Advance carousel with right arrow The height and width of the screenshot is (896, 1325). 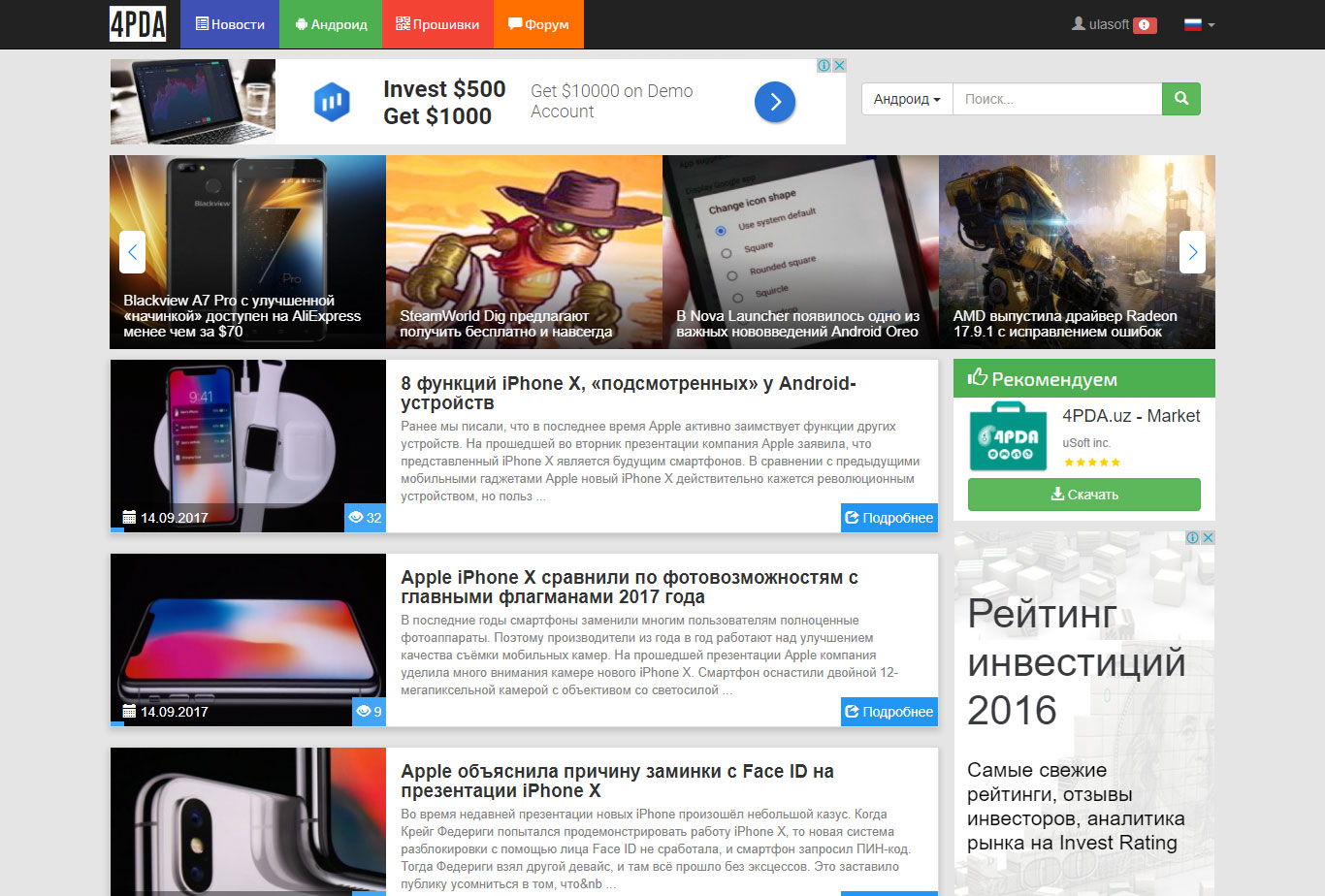[1192, 252]
